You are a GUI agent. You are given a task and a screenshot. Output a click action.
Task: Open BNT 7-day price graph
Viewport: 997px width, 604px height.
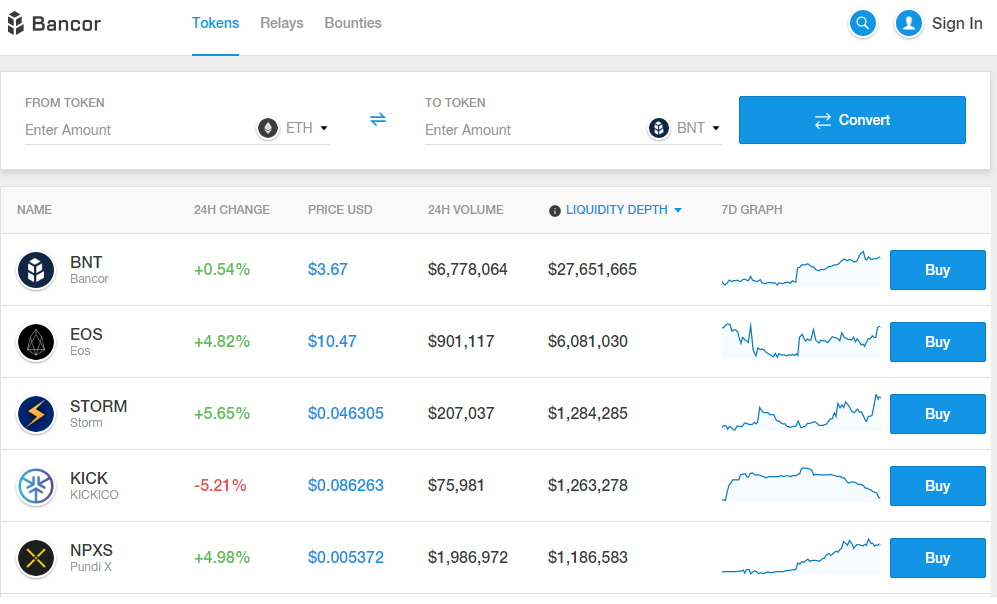(801, 269)
